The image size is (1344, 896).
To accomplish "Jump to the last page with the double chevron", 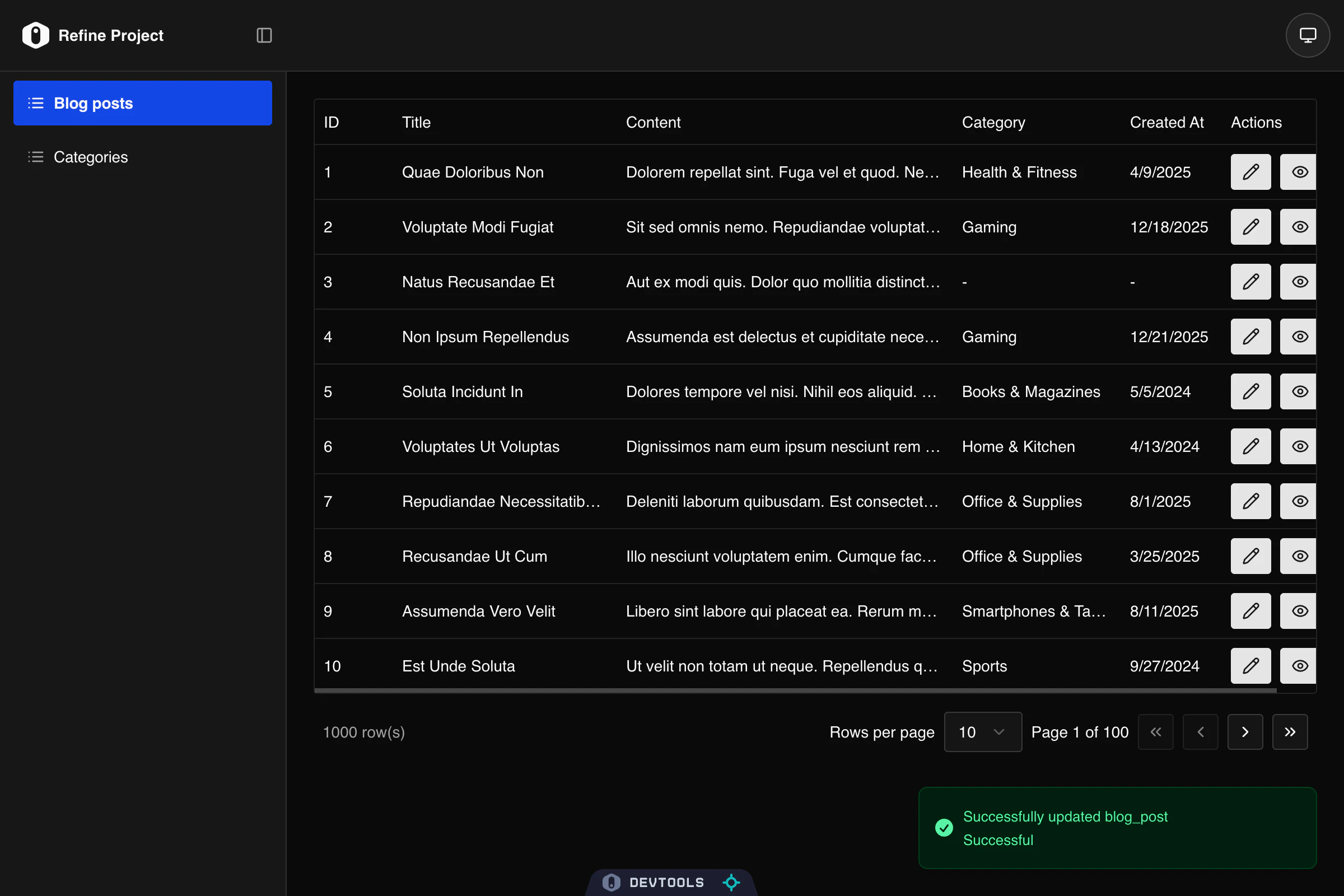I will [1289, 732].
